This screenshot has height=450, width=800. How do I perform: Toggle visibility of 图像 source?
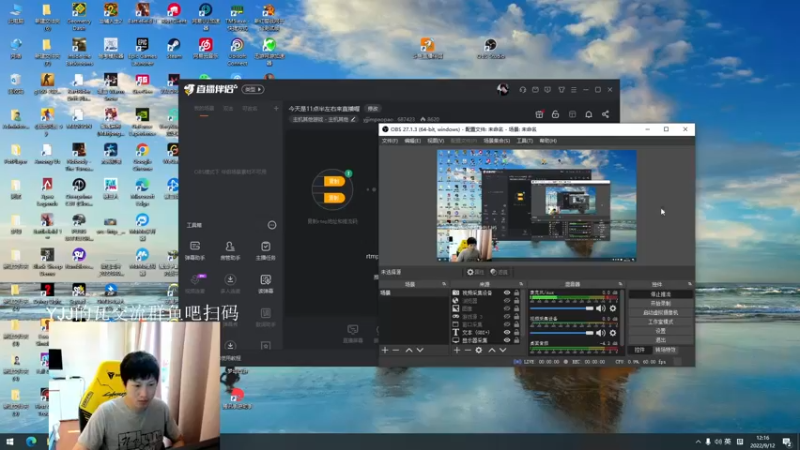pos(507,309)
